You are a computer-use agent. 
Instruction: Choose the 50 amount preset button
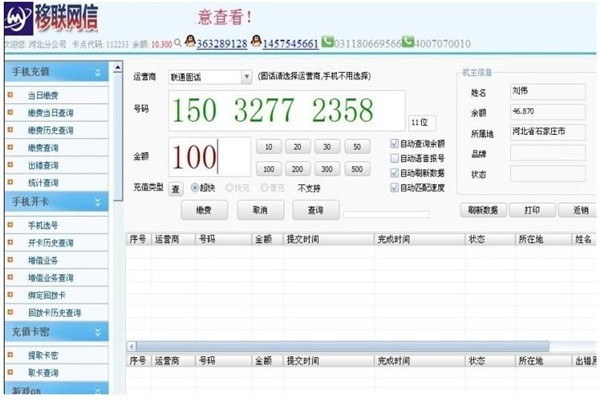click(x=357, y=147)
